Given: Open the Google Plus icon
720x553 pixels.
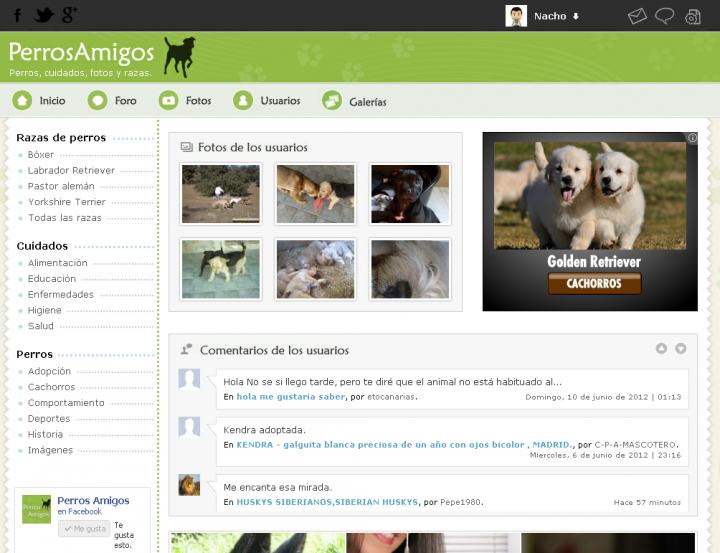Looking at the screenshot, I should click(x=70, y=15).
